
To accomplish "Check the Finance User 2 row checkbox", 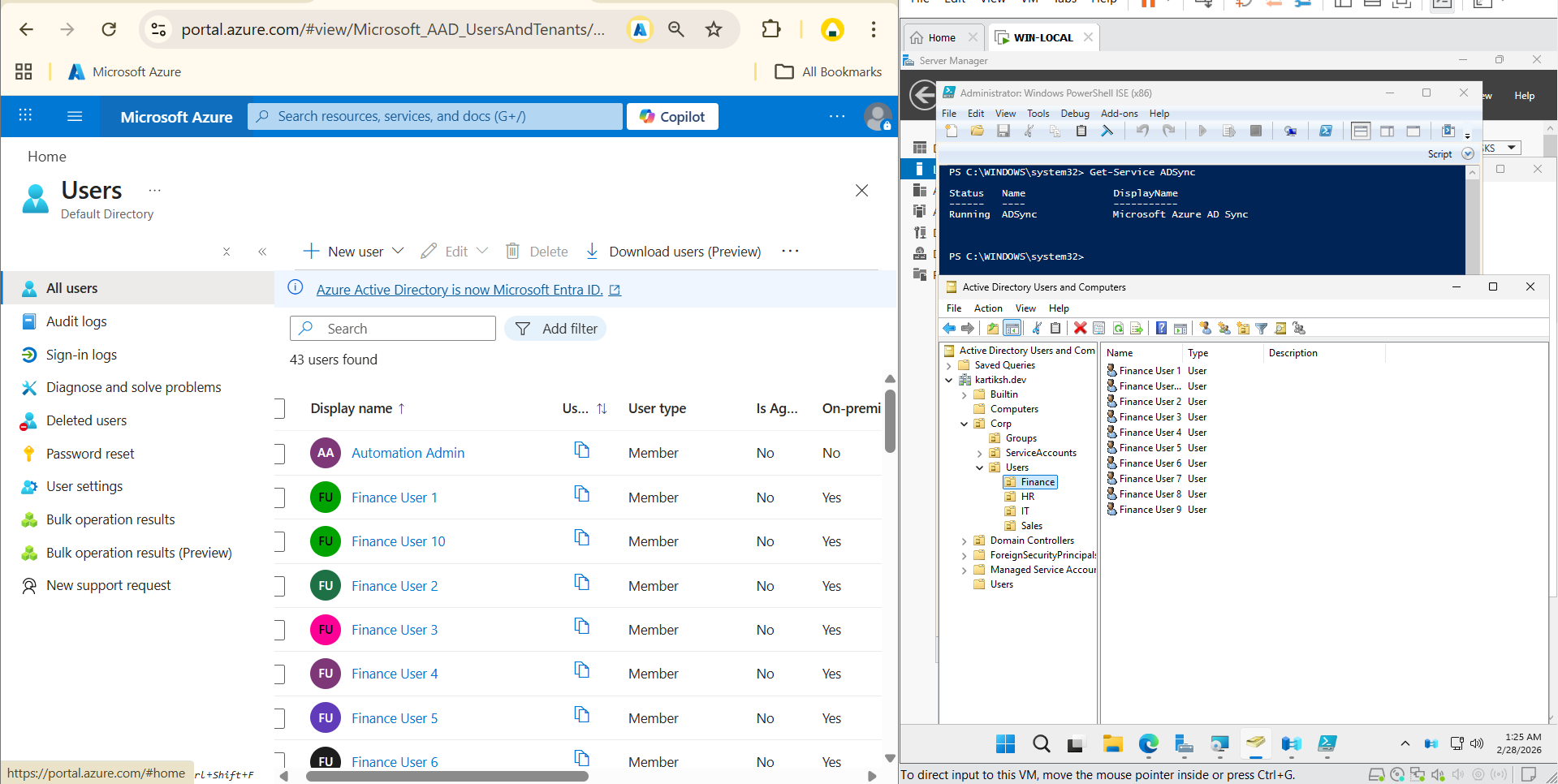I will 279,586.
